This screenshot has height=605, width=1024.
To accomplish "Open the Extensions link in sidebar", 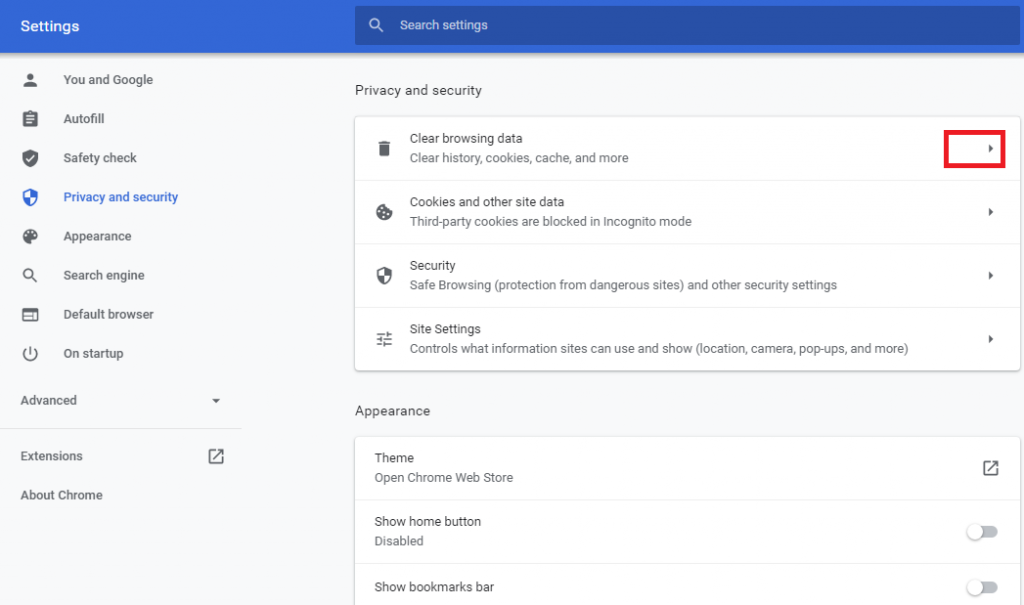I will [52, 456].
